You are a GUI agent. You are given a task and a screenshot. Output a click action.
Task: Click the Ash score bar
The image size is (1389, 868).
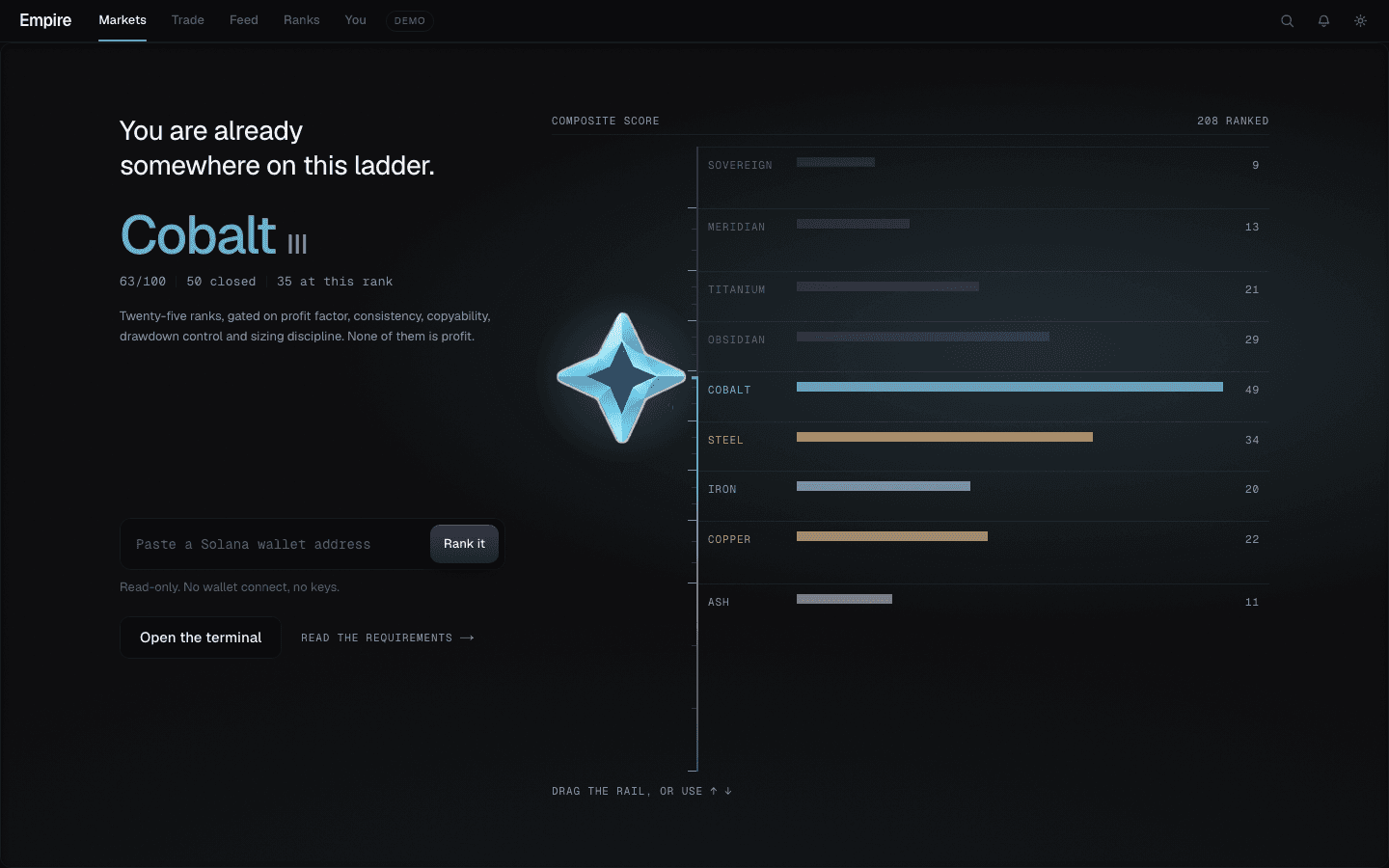click(844, 599)
